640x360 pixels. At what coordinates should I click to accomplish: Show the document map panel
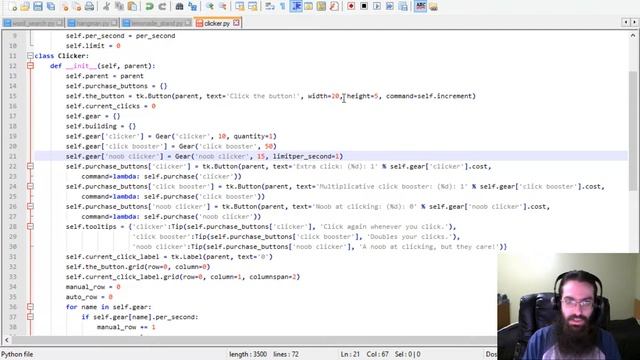coord(321,6)
